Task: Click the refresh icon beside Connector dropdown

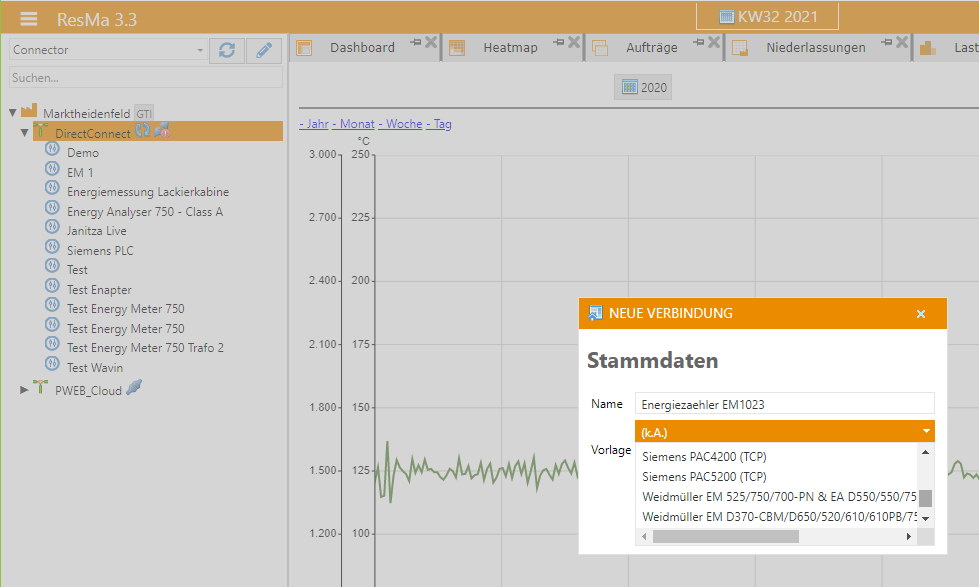Action: click(227, 50)
